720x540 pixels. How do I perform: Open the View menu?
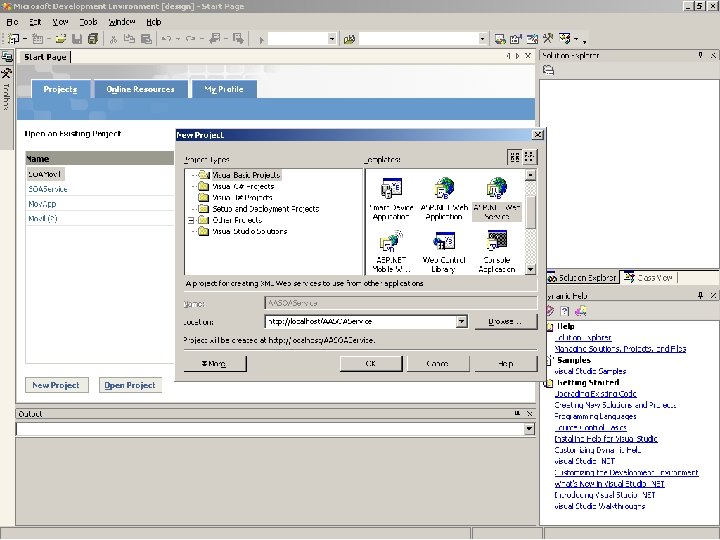[60, 22]
